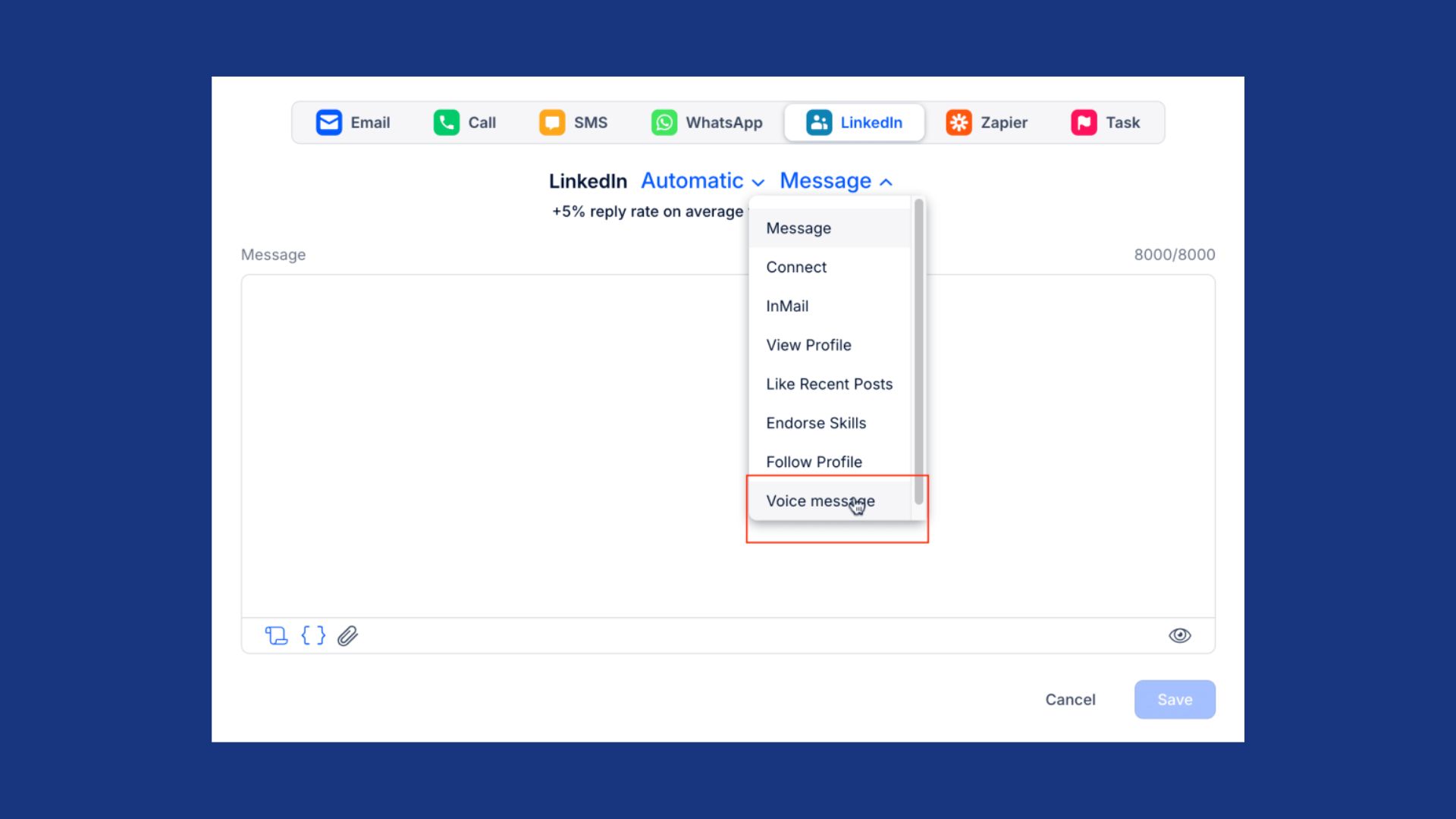This screenshot has height=819, width=1456.
Task: Open the templates icon below the message box
Action: coord(277,635)
